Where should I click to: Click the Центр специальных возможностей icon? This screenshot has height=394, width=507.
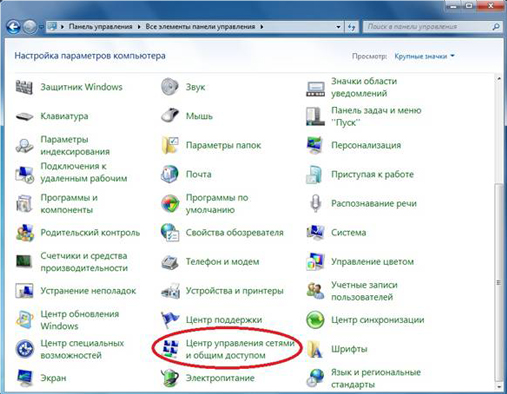tap(24, 349)
